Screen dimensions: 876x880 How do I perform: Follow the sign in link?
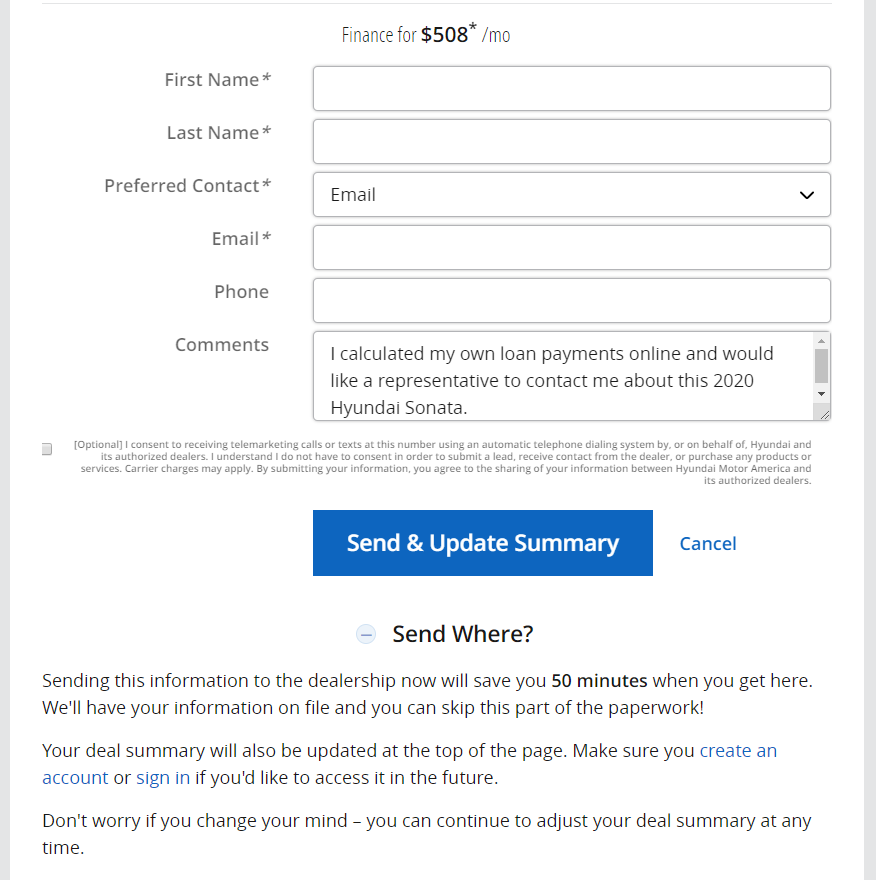163,778
